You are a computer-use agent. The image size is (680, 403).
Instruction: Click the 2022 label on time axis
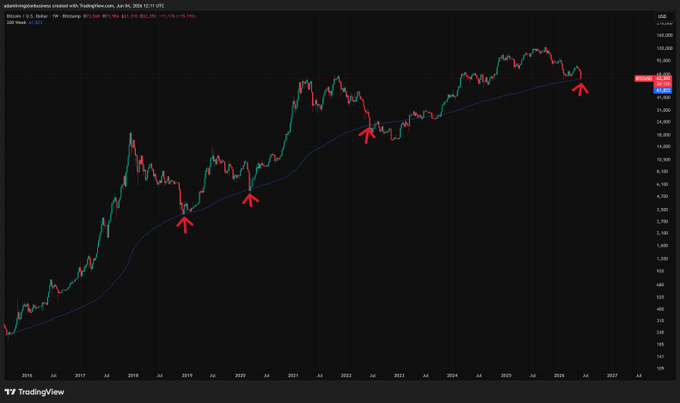pos(346,376)
